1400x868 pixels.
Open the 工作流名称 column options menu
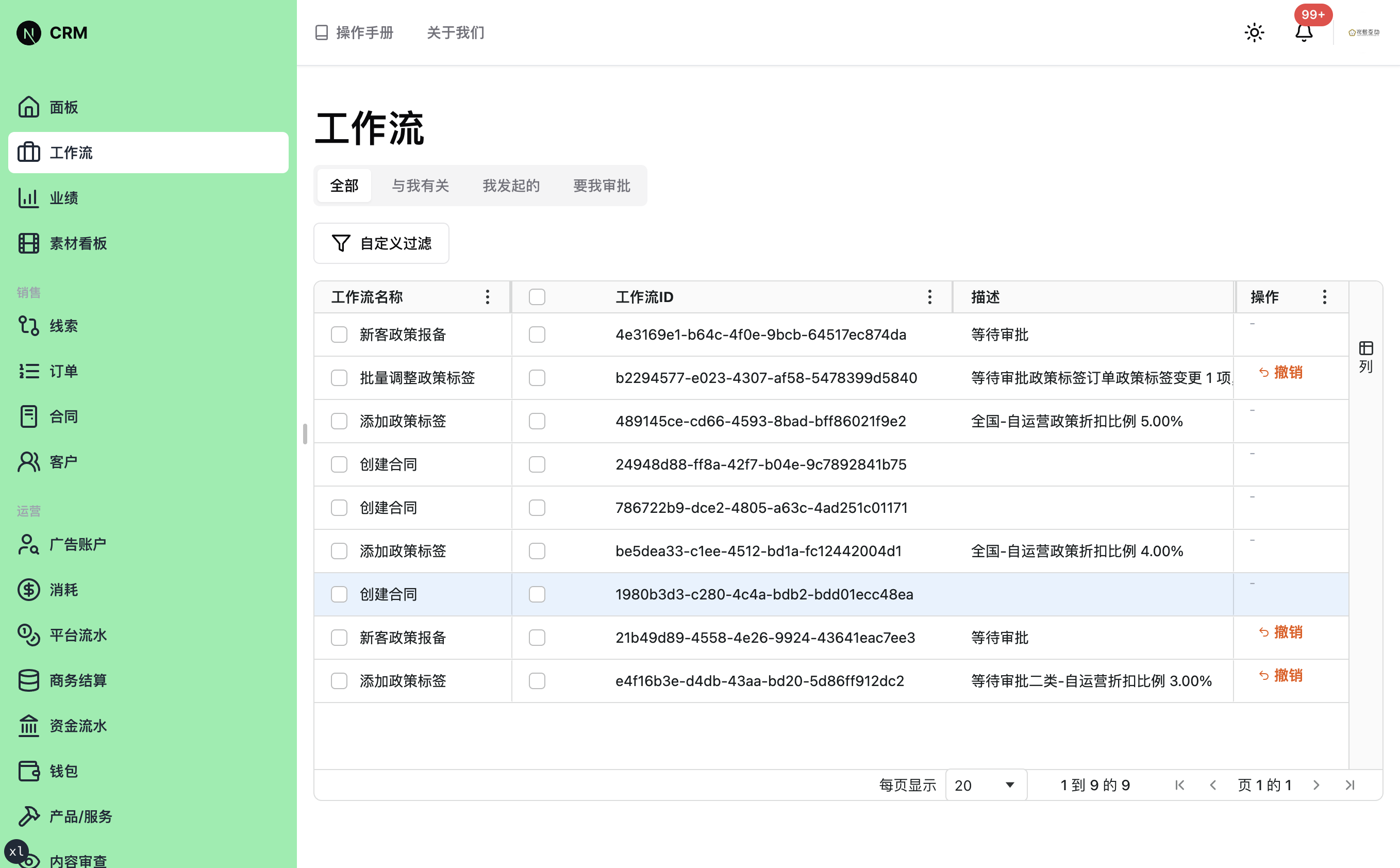click(487, 297)
